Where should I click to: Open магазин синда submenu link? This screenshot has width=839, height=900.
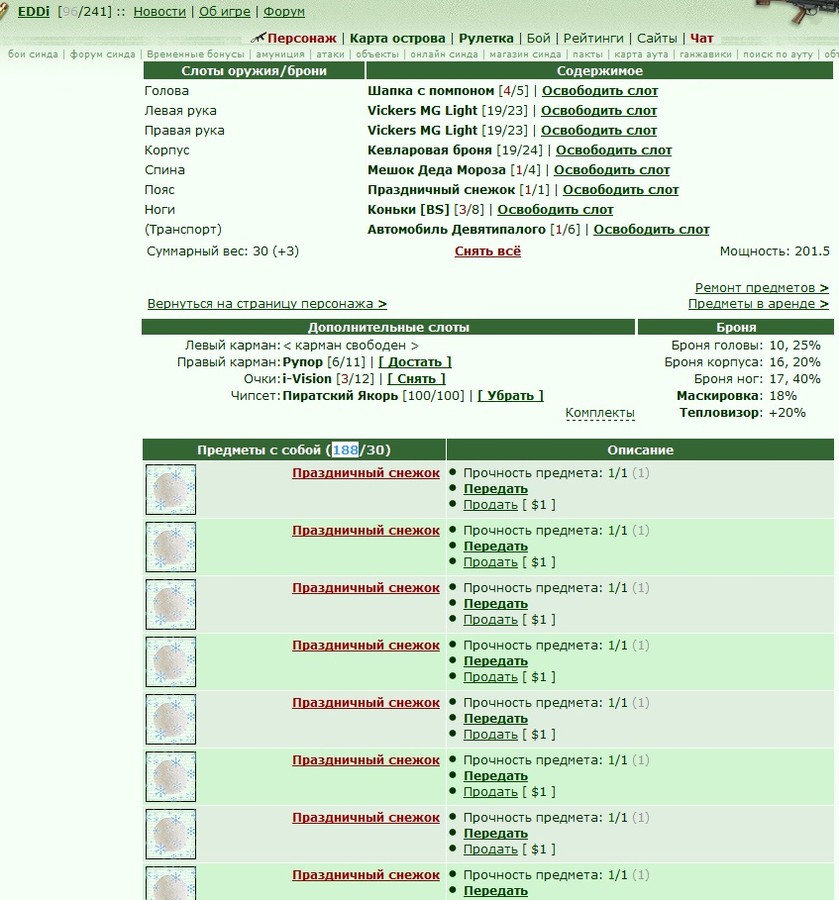tap(525, 54)
